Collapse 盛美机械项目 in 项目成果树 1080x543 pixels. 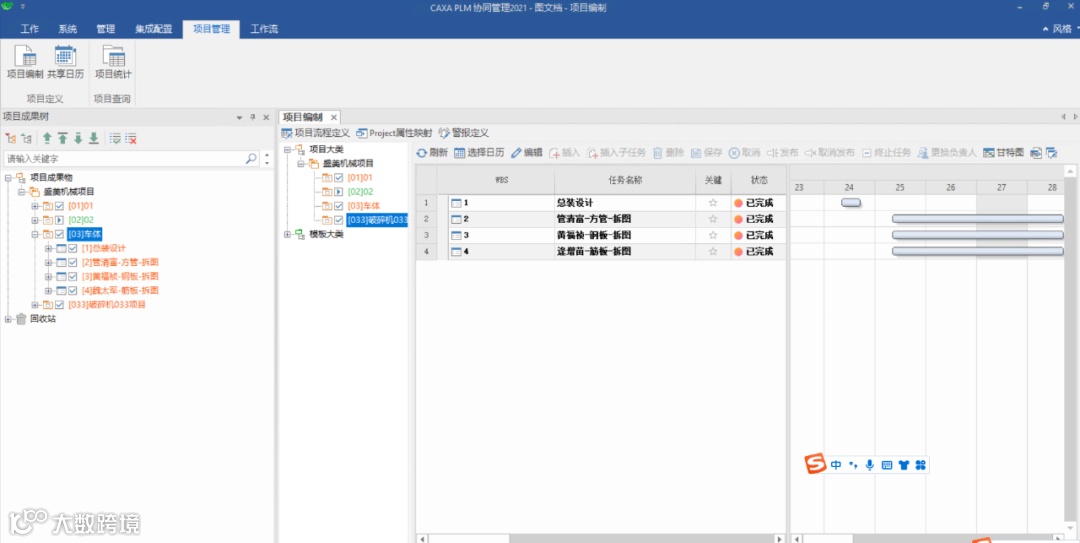pos(21,192)
